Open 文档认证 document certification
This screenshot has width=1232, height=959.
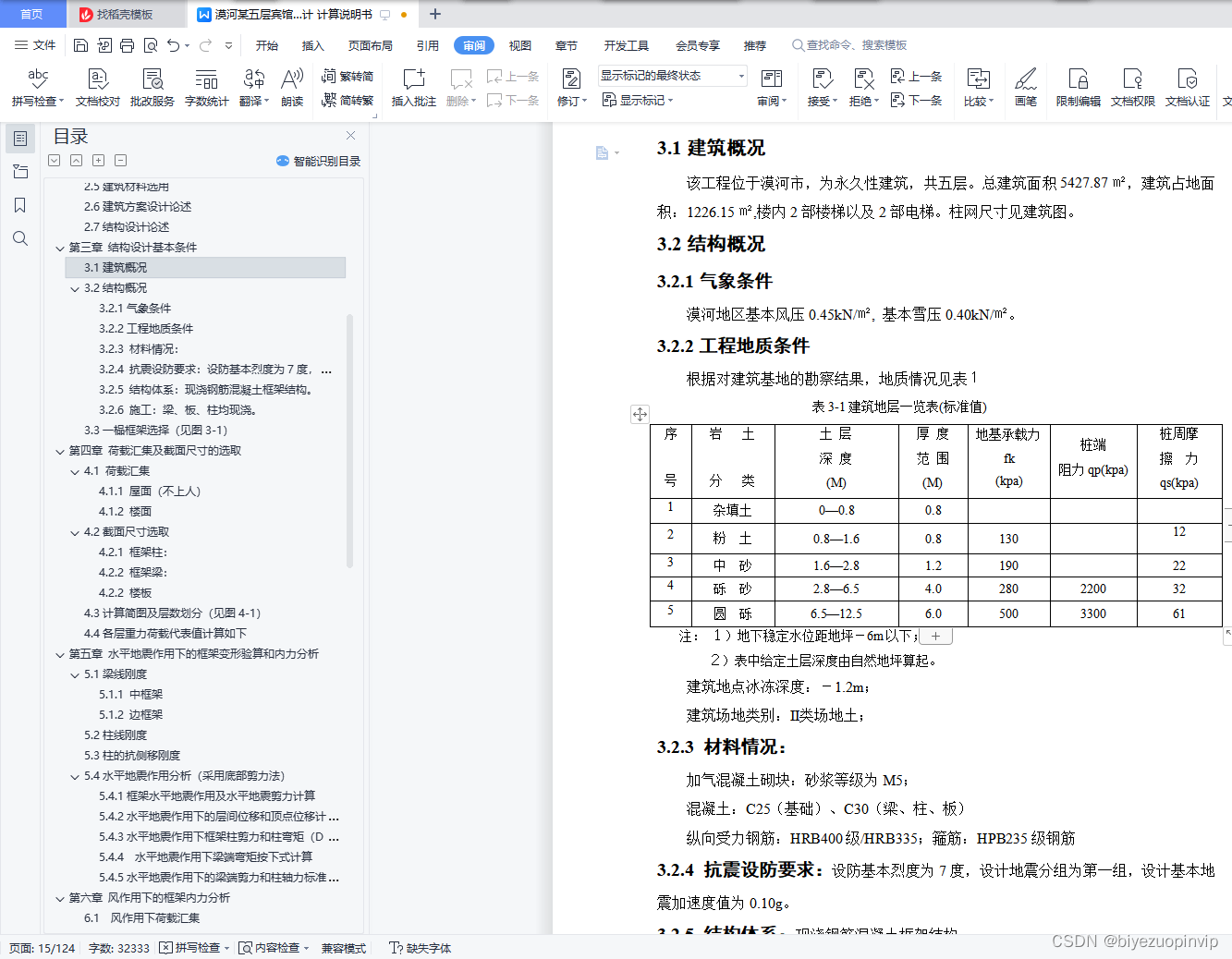(1188, 88)
